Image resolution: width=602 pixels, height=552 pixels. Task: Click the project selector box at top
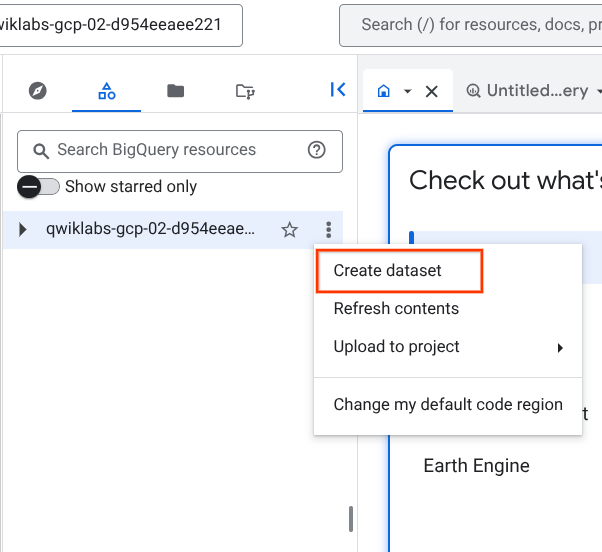[121, 25]
